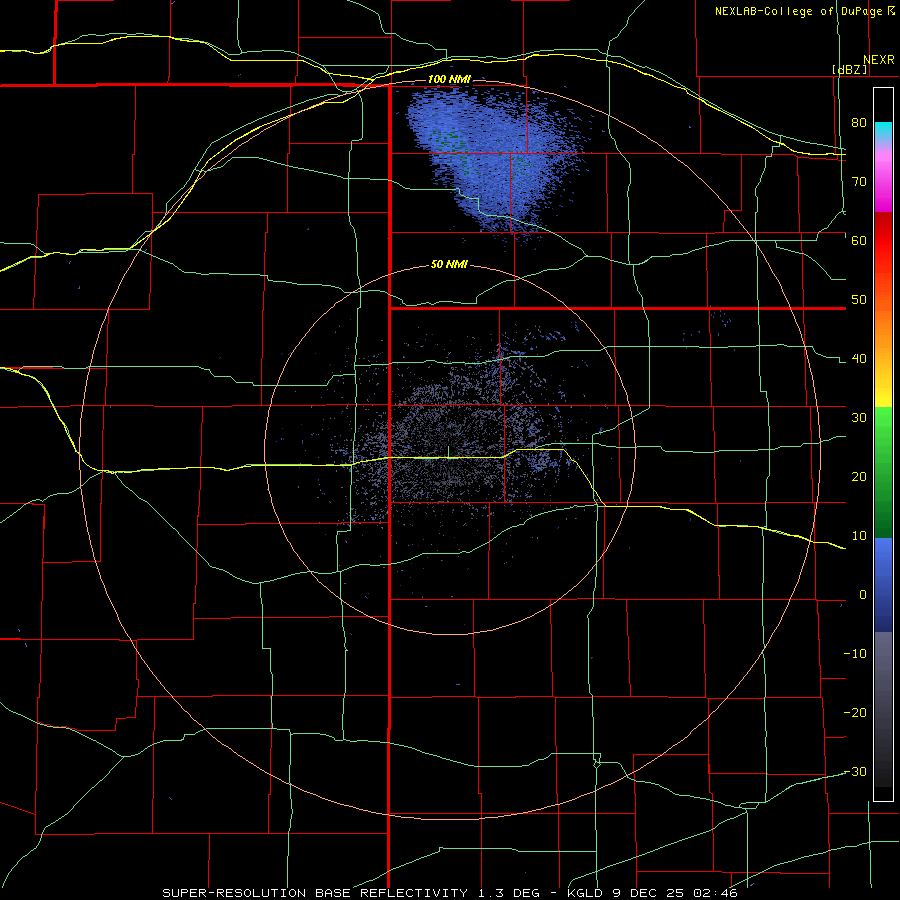Click the -30 dBZ scale value
The height and width of the screenshot is (900, 900).
click(855, 772)
